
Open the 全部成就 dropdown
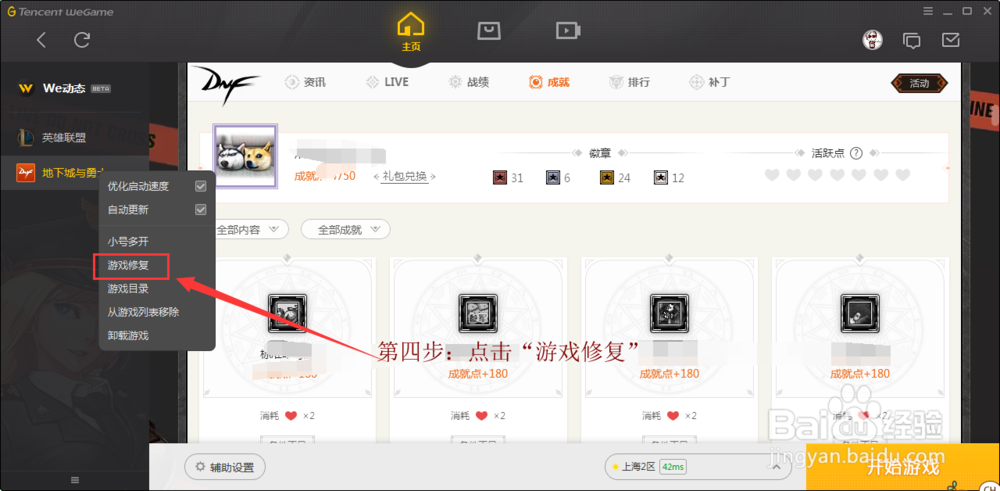point(345,230)
